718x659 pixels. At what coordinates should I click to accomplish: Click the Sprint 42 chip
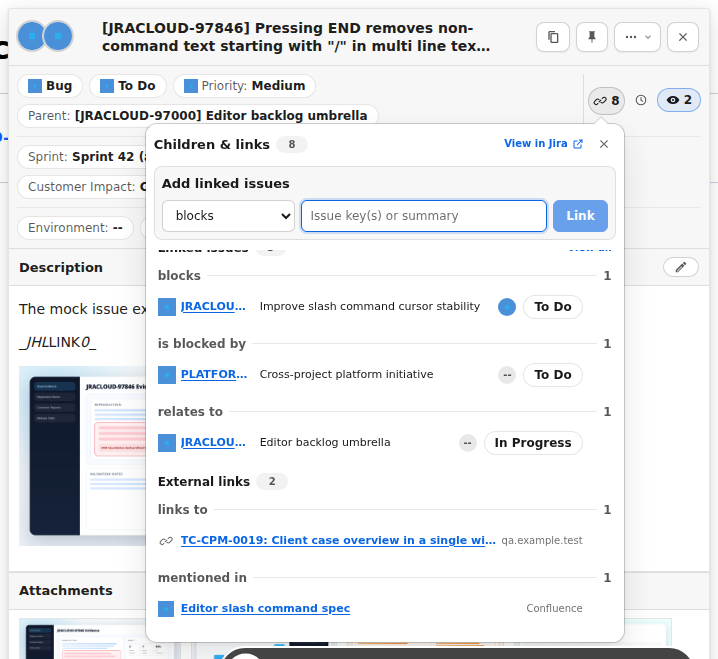(82, 157)
